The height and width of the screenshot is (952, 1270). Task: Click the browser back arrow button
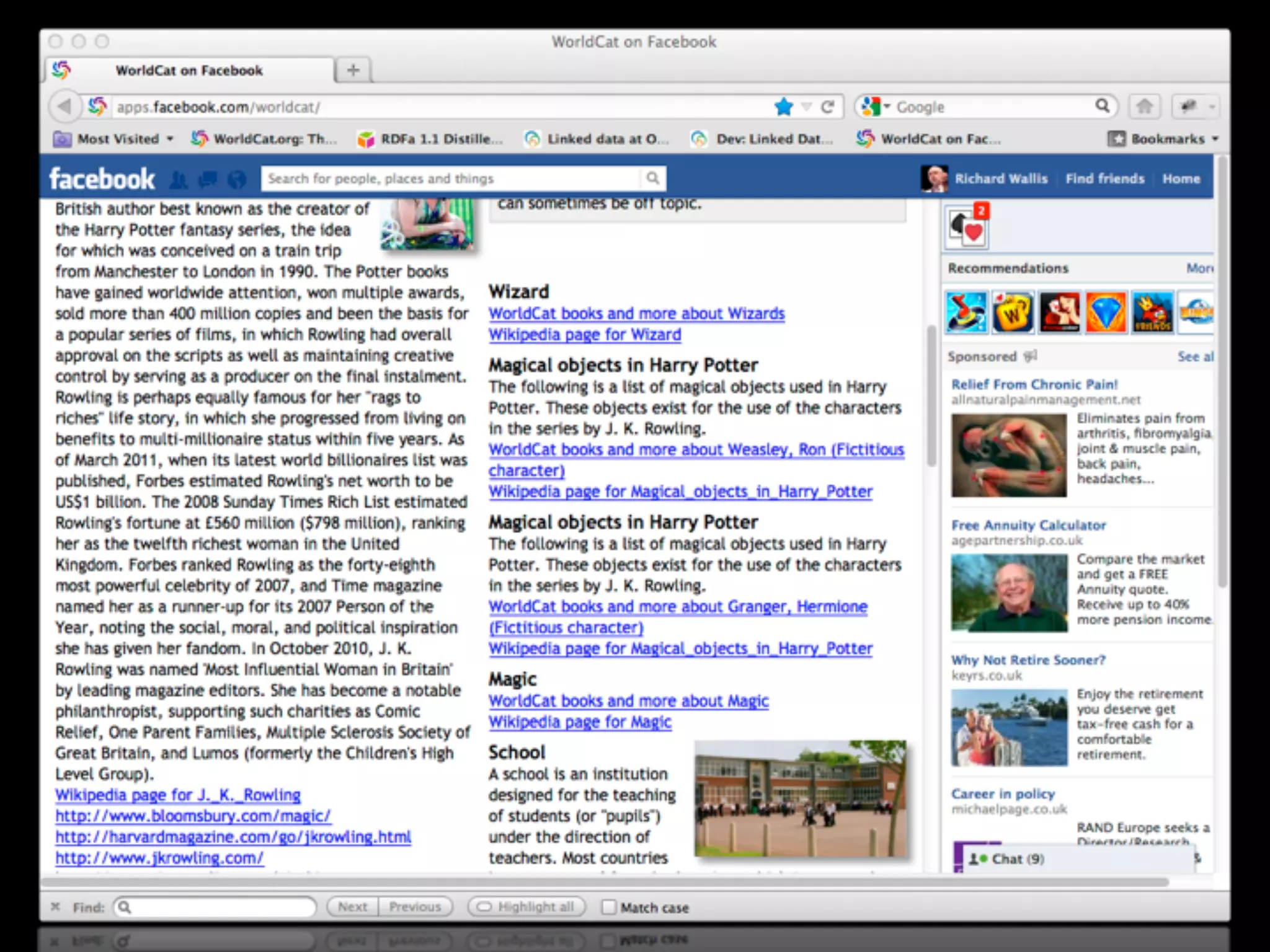[64, 107]
